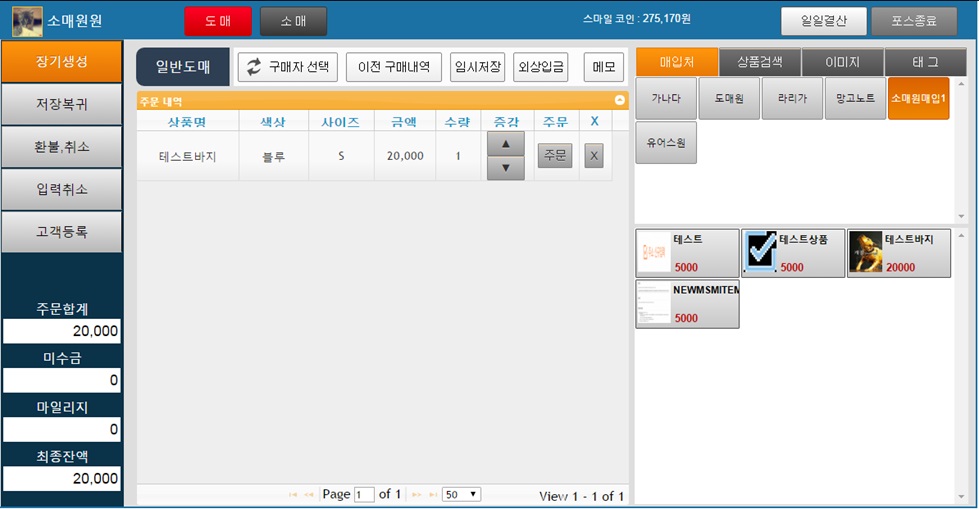Remove 테스트바지 row with X button
Viewport: 979px width, 509px height.
594,156
